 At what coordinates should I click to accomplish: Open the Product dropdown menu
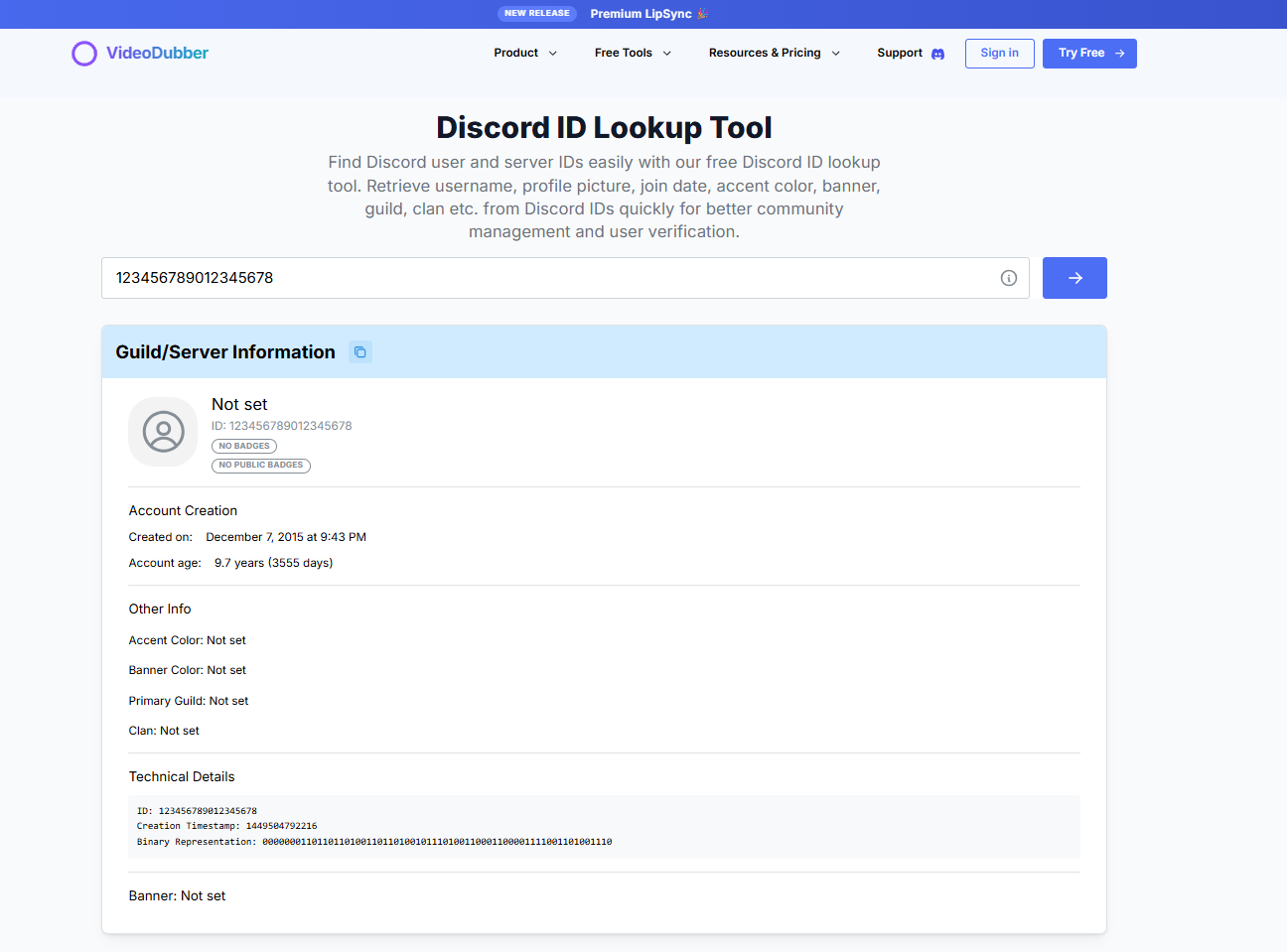[x=524, y=53]
